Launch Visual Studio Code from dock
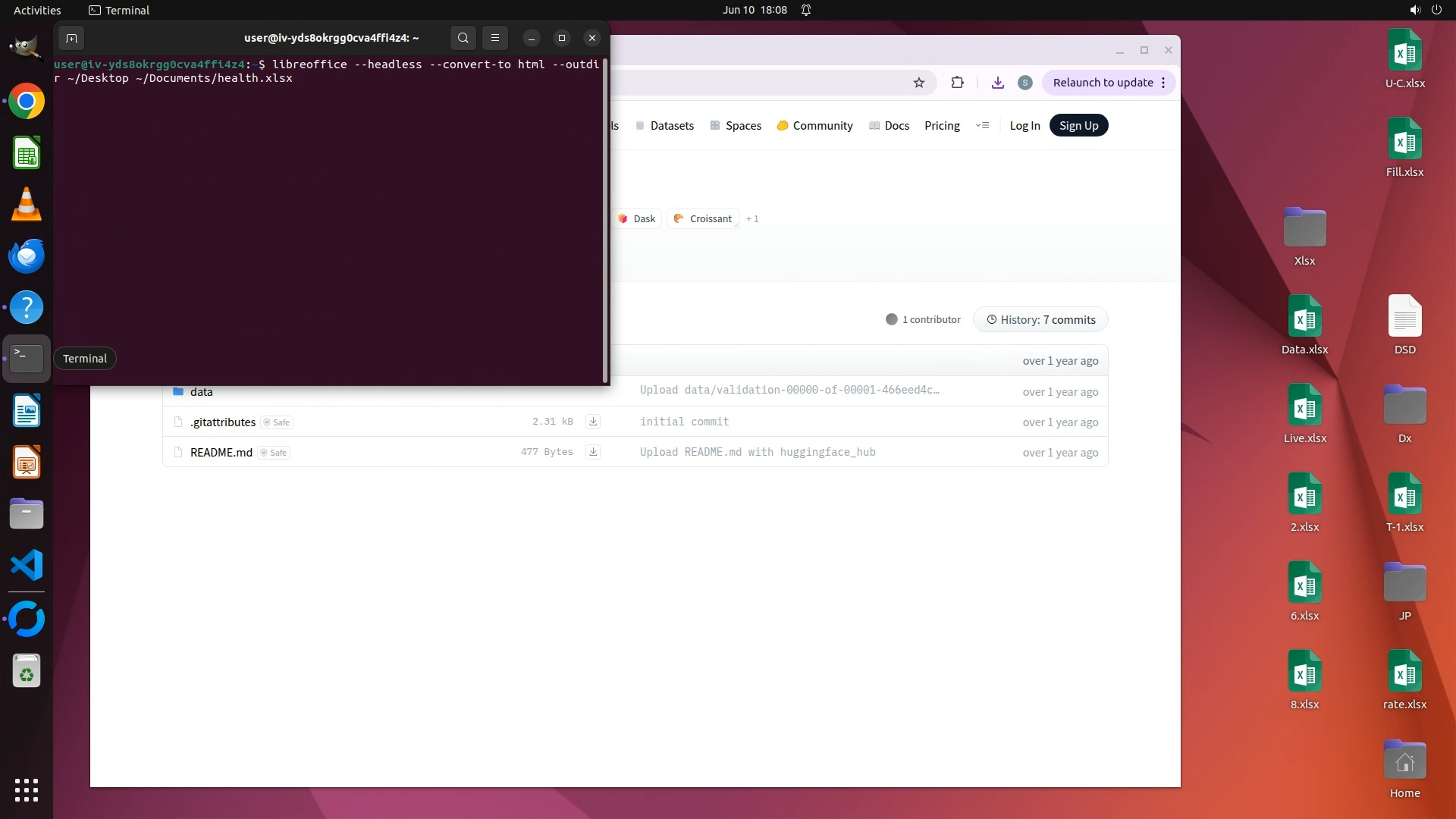1456x819 pixels. 27,566
